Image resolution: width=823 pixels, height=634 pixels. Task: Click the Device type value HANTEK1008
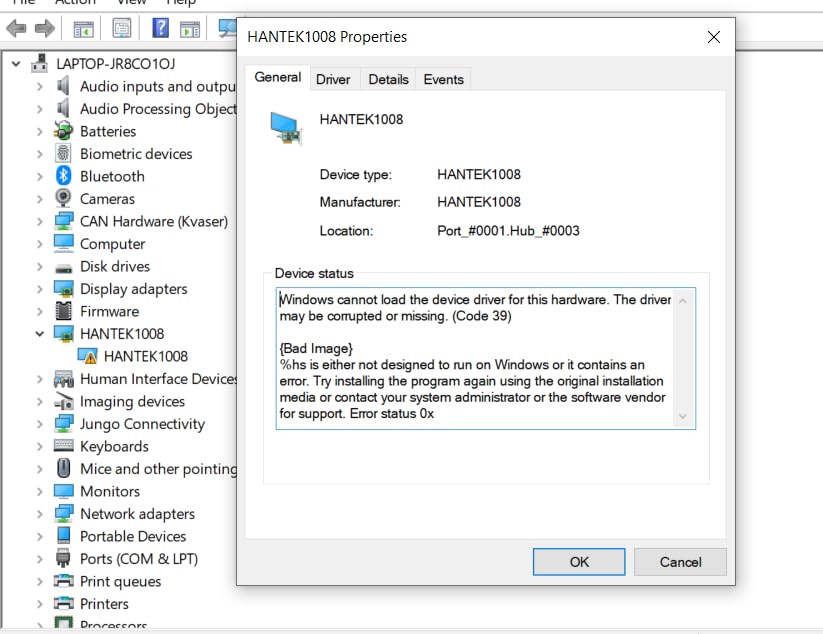click(479, 174)
